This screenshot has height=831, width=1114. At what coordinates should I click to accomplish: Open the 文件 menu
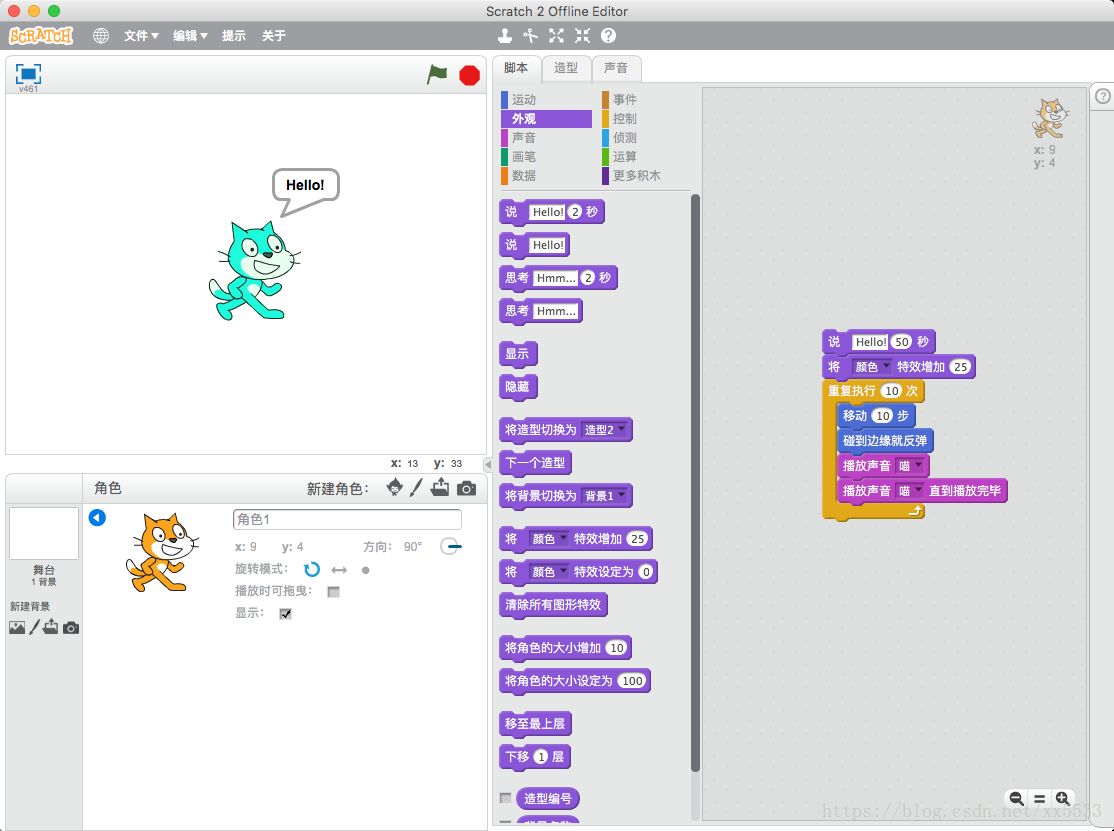coord(141,36)
